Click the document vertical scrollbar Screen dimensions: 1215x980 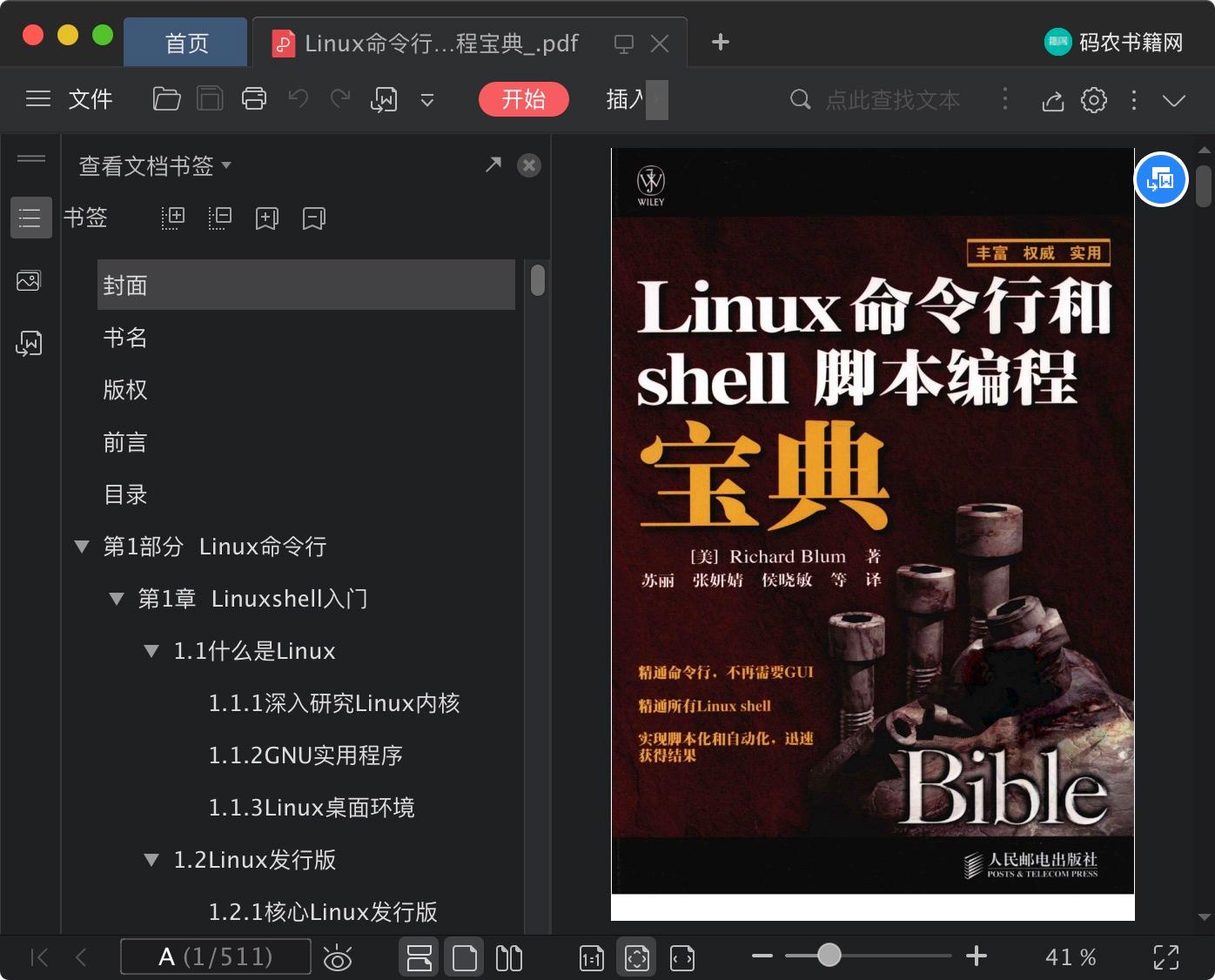coord(1204,186)
